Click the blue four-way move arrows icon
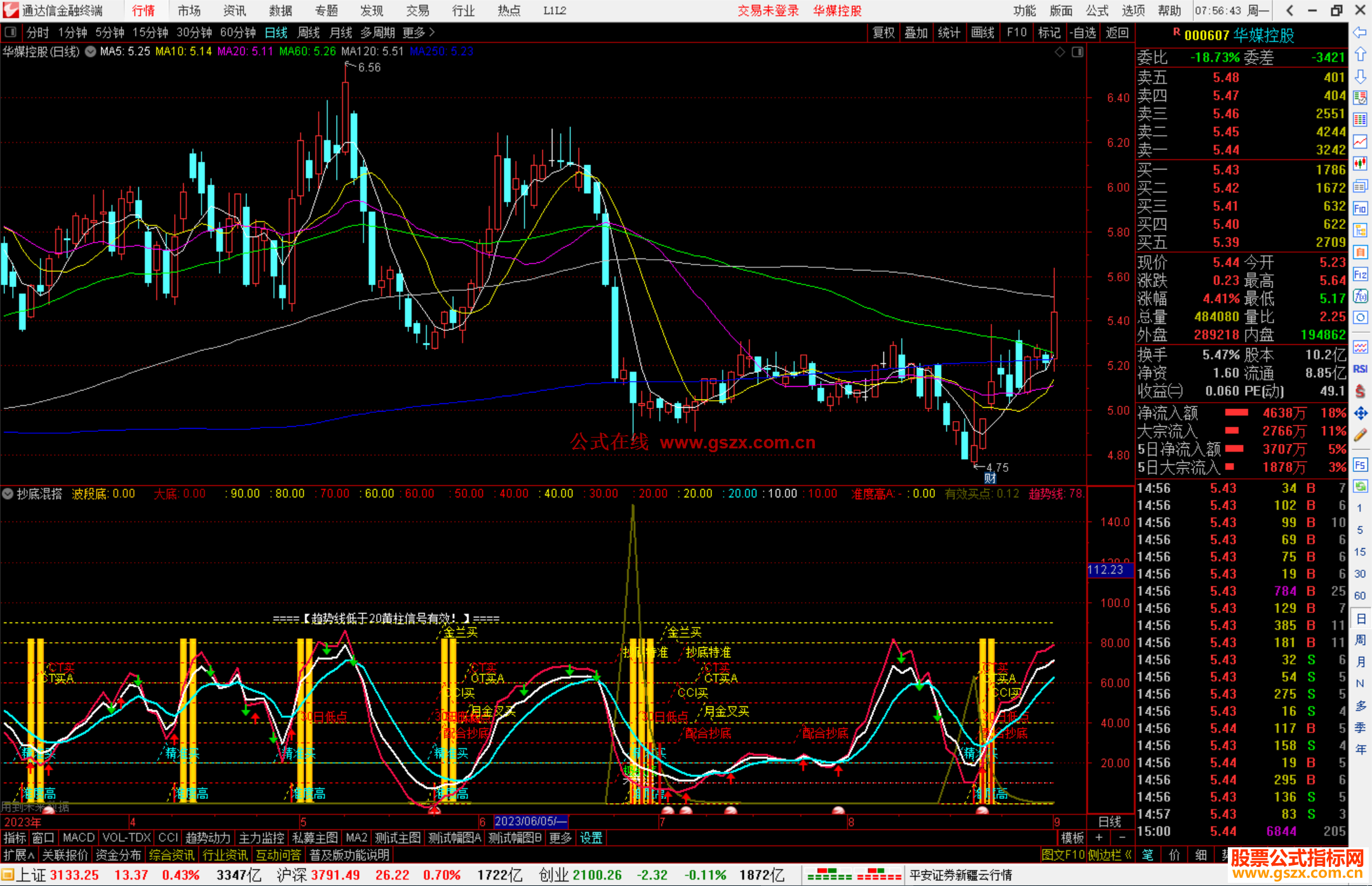 tap(1360, 413)
